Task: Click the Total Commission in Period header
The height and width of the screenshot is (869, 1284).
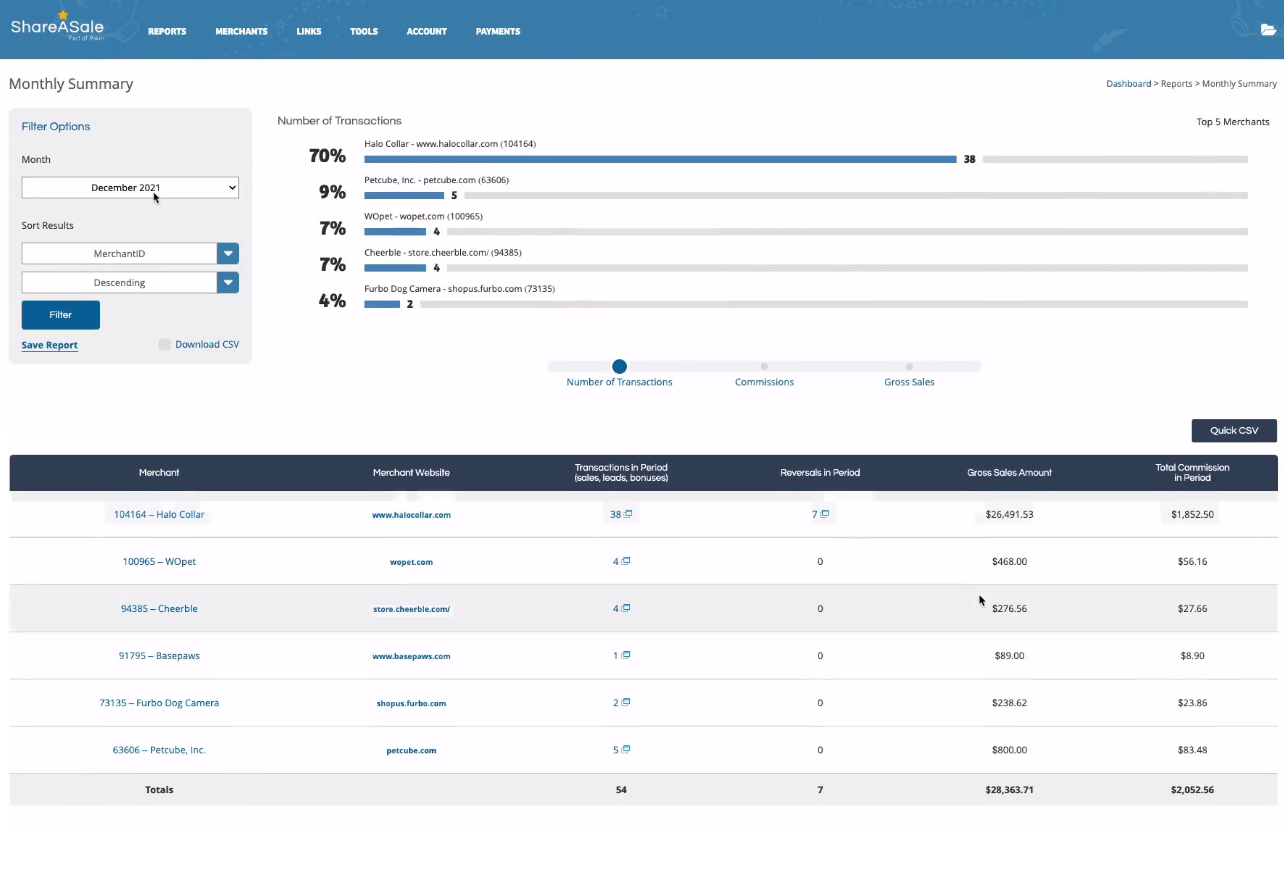Action: click(x=1192, y=472)
